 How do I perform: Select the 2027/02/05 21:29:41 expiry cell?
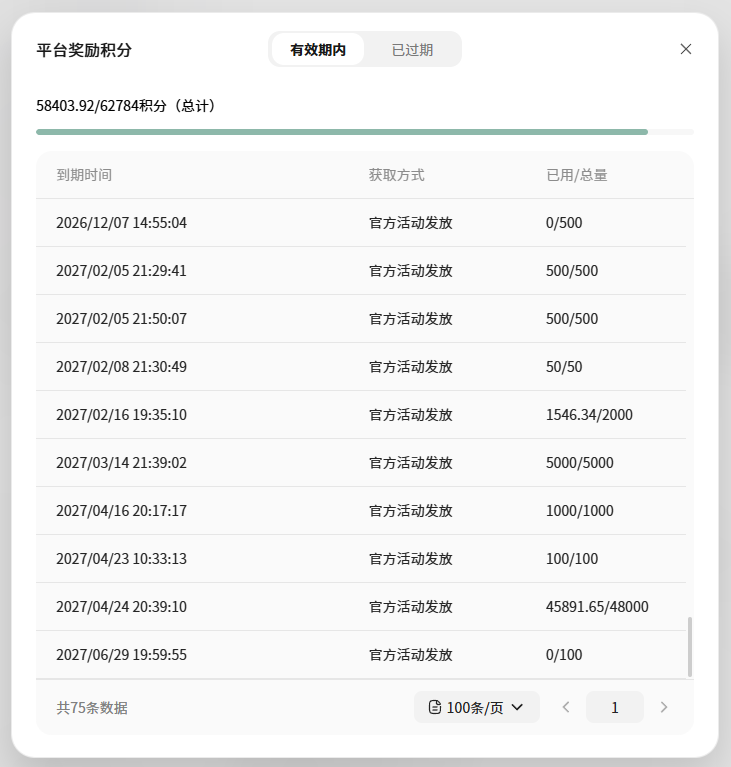coord(121,271)
